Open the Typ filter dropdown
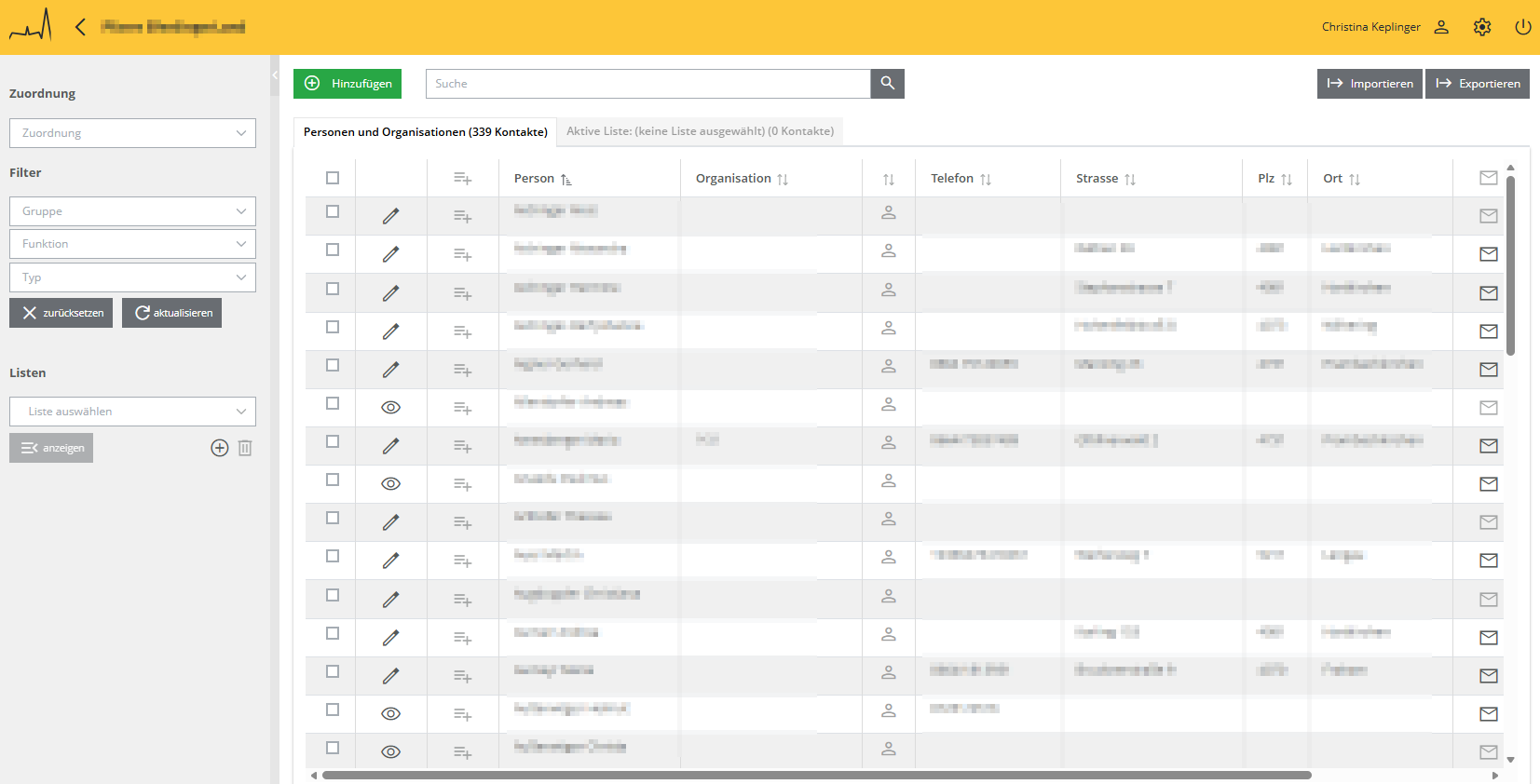The width and height of the screenshot is (1540, 784). pos(132,277)
